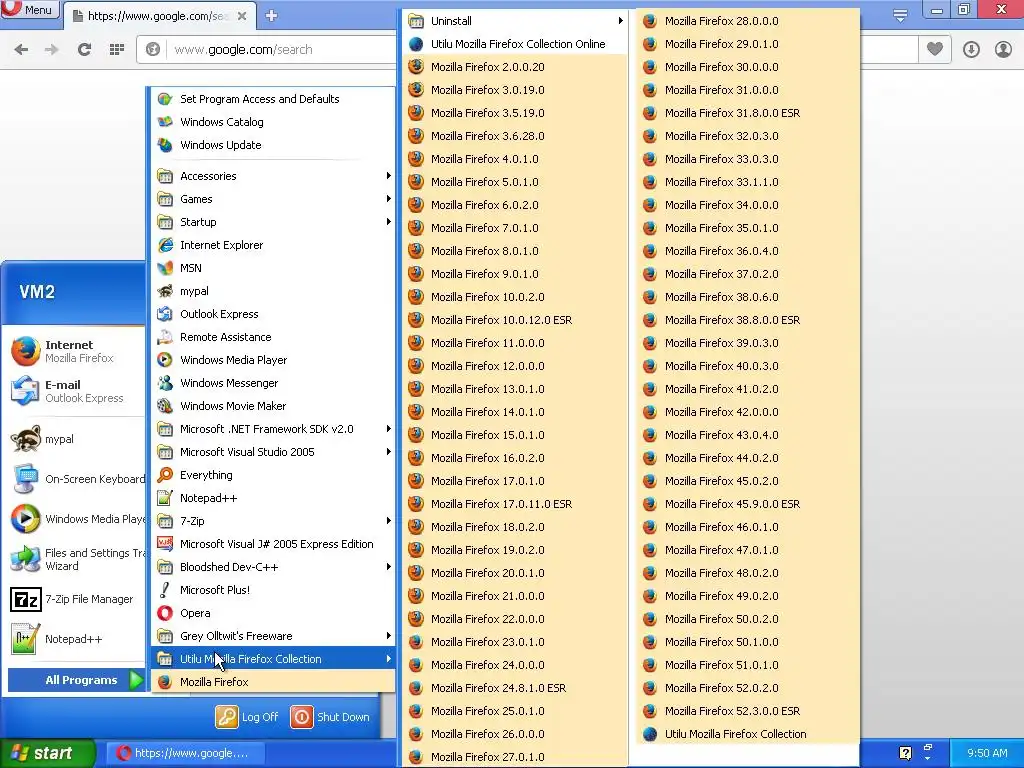Launch Mozilla Firefox 28.0.0.0
This screenshot has width=1024, height=768.
click(748, 21)
